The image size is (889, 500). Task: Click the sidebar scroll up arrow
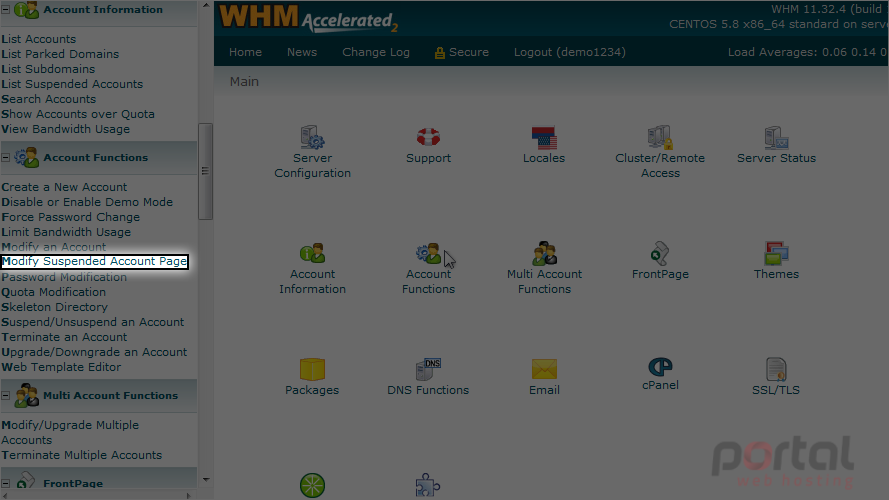(205, 5)
